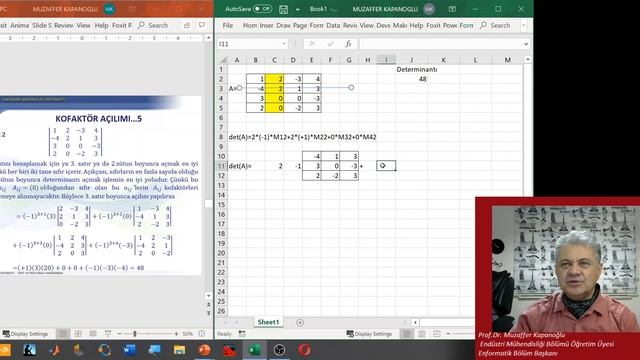Click Excel zoom out minus button

(448, 334)
